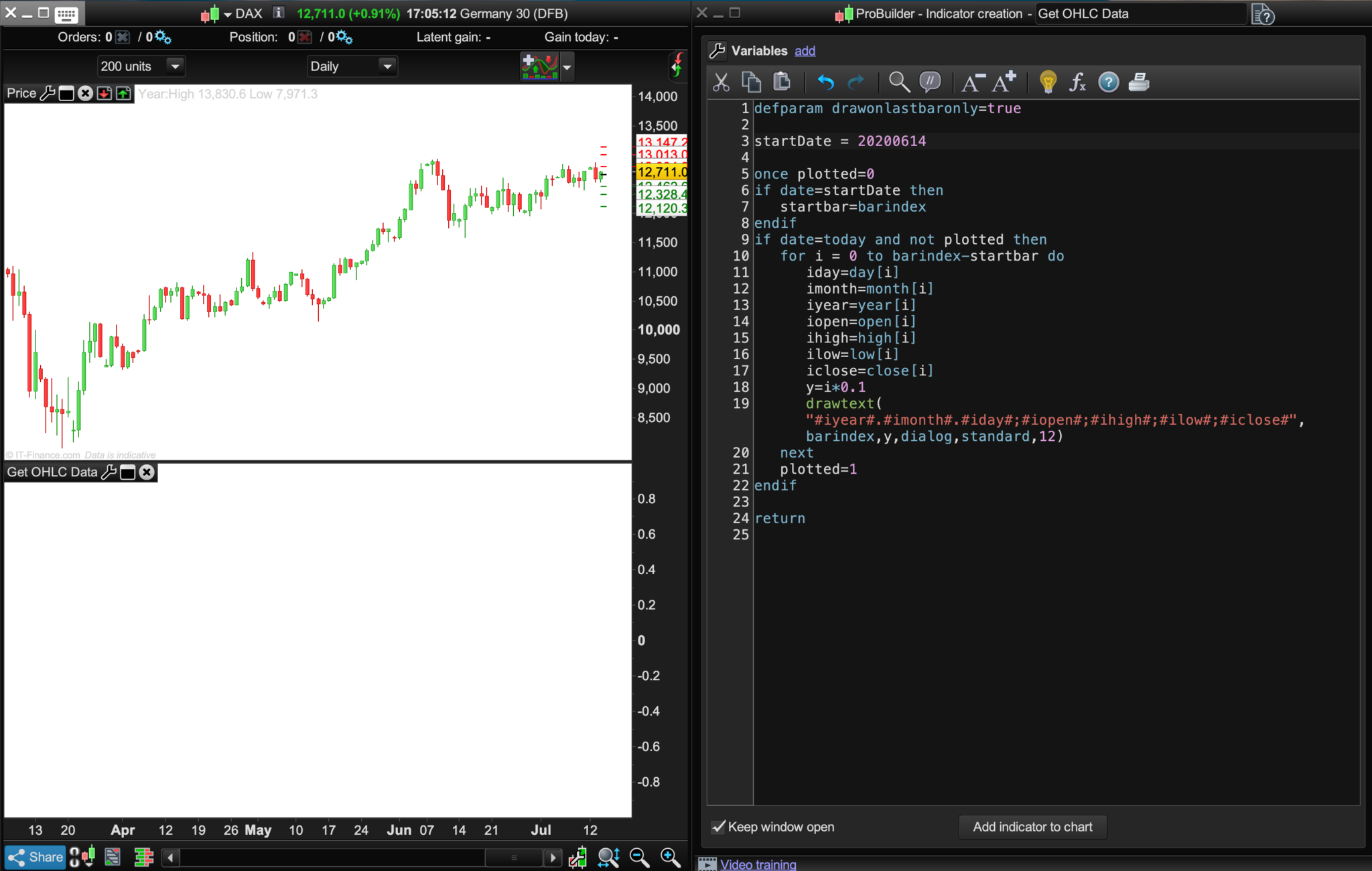The image size is (1372, 871).
Task: Open the 200 units dropdown
Action: point(175,66)
